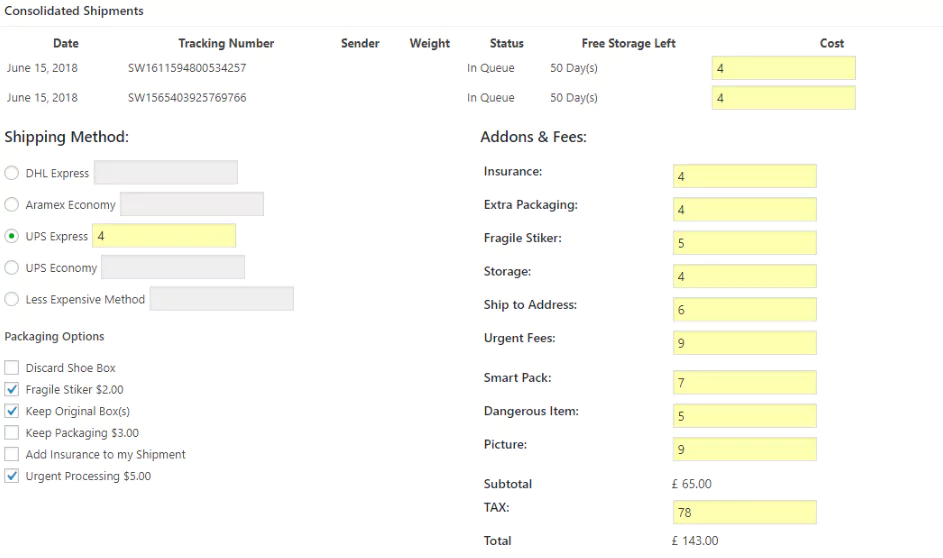The height and width of the screenshot is (558, 943).
Task: Click cost field for shipment SW1565403925769766
Action: (783, 98)
